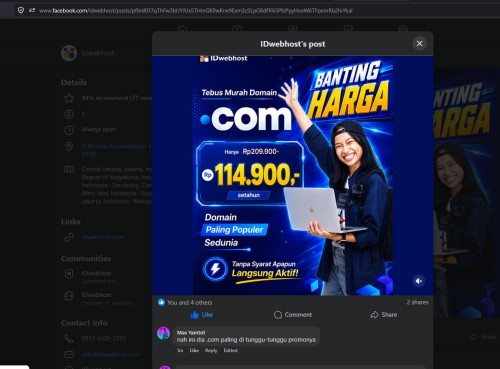The image size is (500, 369).
Task: Open Mas Yantot's profile avatar
Action: pos(163,333)
